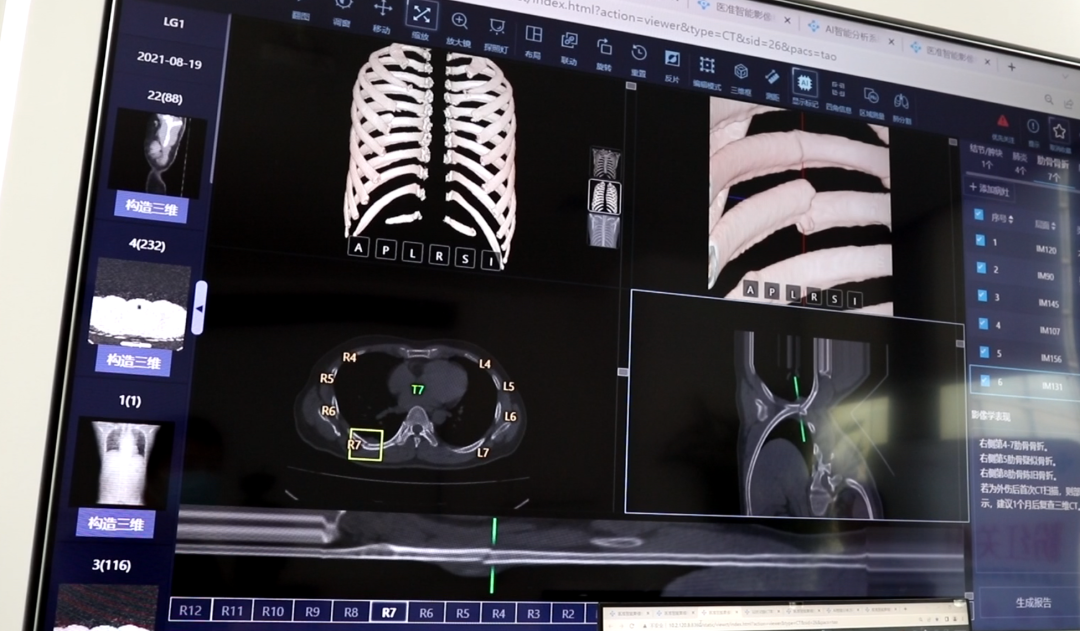This screenshot has height=631, width=1080.
Task: Switch to the 肺炎 pneumonia tab
Action: [1019, 163]
